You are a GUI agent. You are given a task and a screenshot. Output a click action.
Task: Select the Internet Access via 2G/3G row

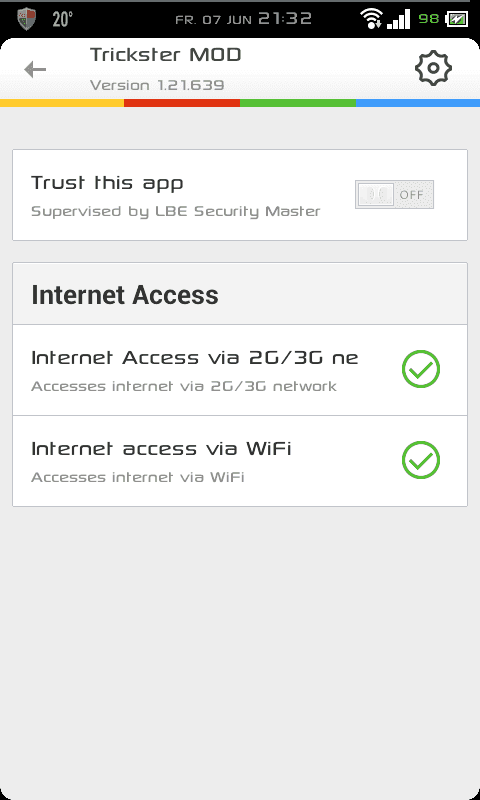coord(240,370)
